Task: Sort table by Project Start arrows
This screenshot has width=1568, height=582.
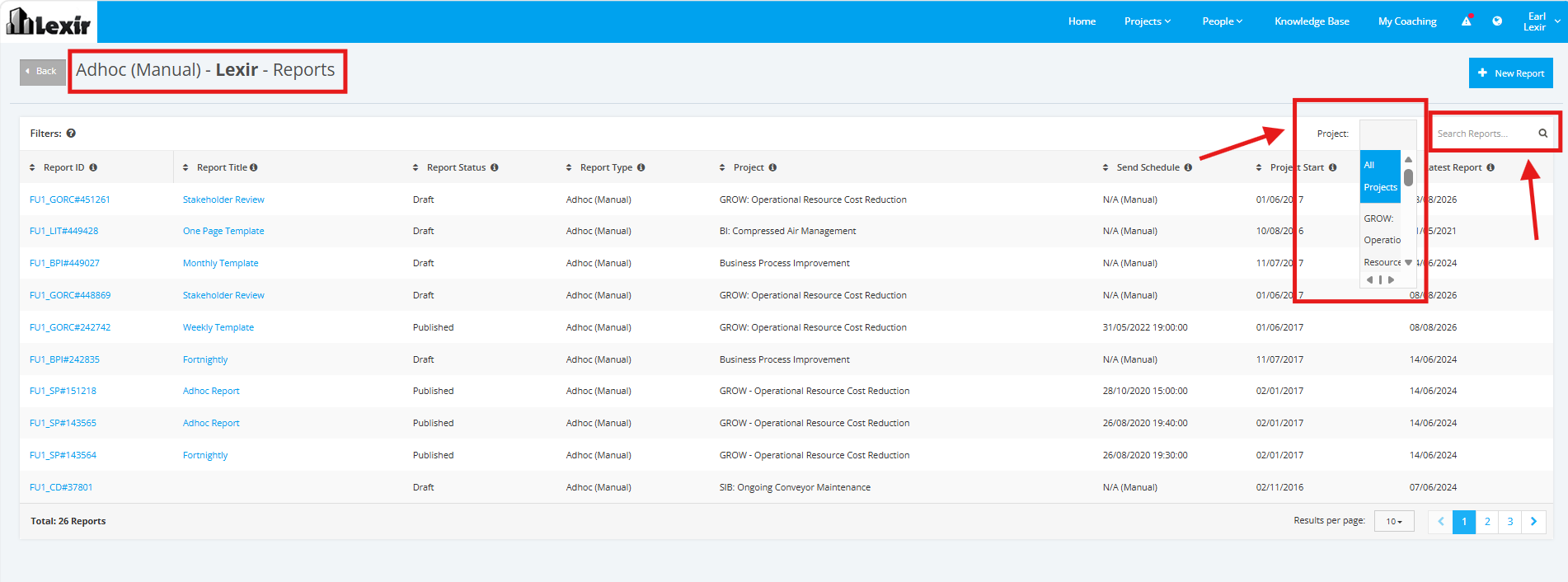Action: (x=1259, y=167)
